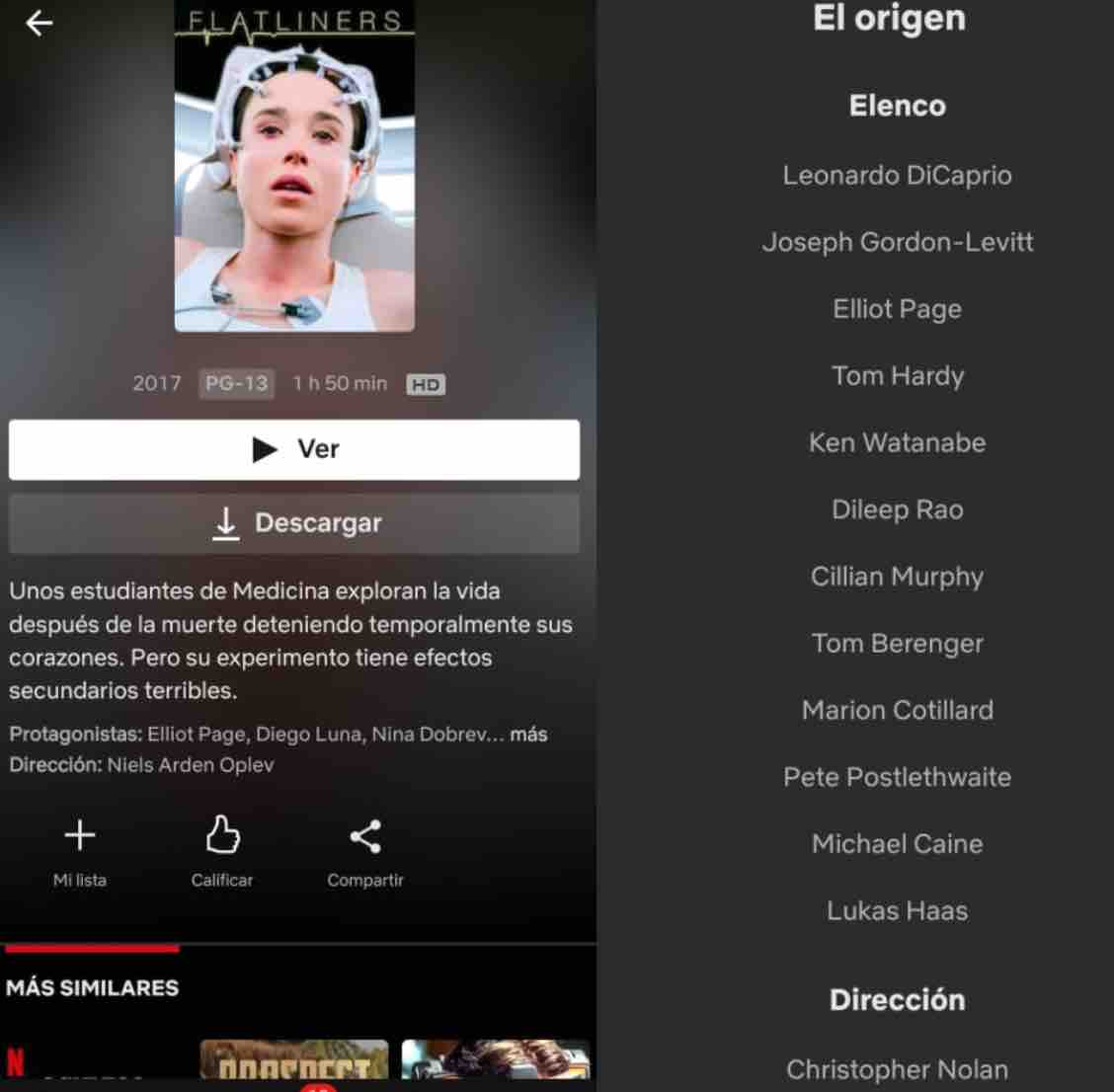Open the Flatliners poster image
The width and height of the screenshot is (1114, 1092).
(x=294, y=168)
